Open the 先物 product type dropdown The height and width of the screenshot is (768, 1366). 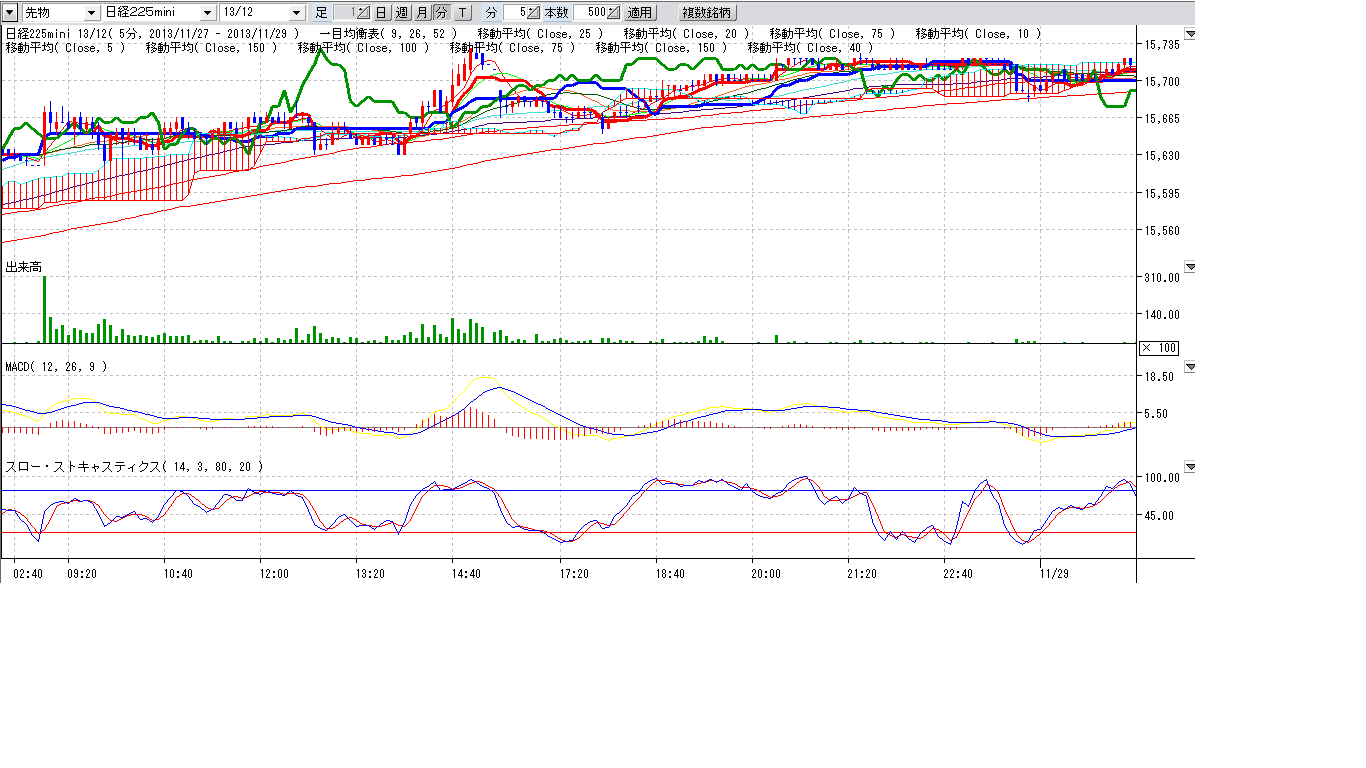tap(91, 13)
